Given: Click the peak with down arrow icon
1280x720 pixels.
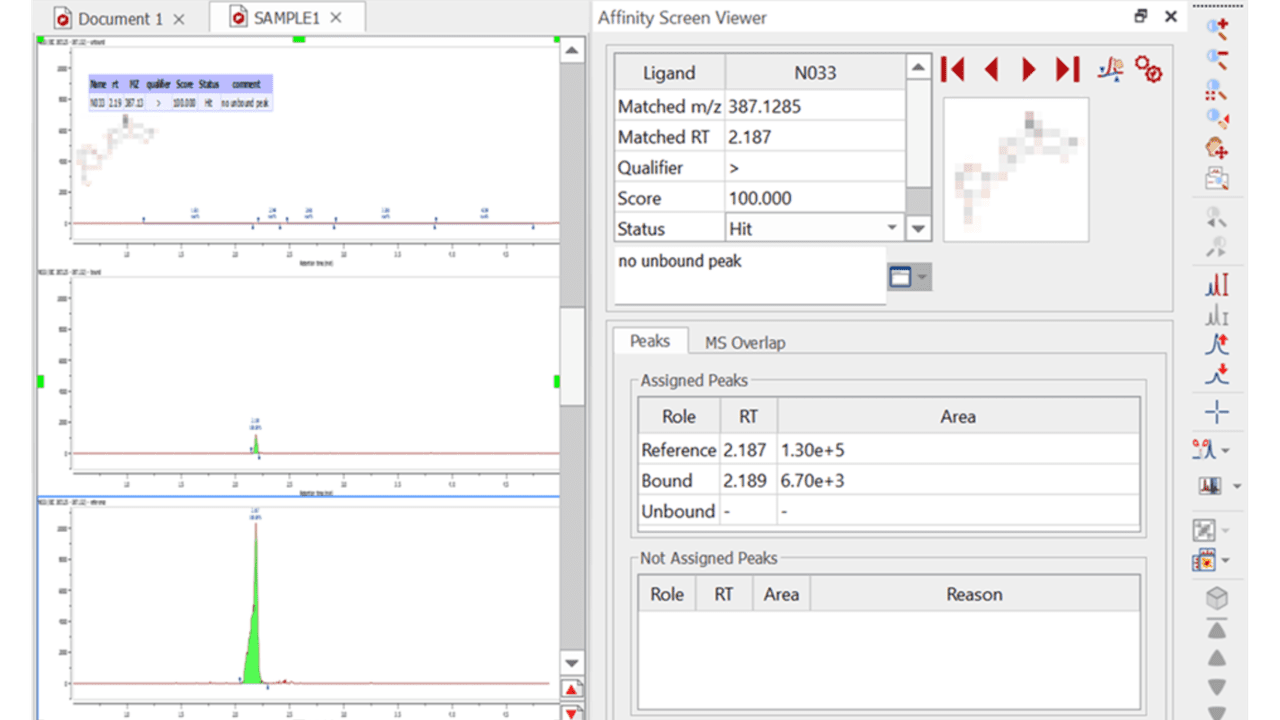Looking at the screenshot, I should tap(1216, 377).
